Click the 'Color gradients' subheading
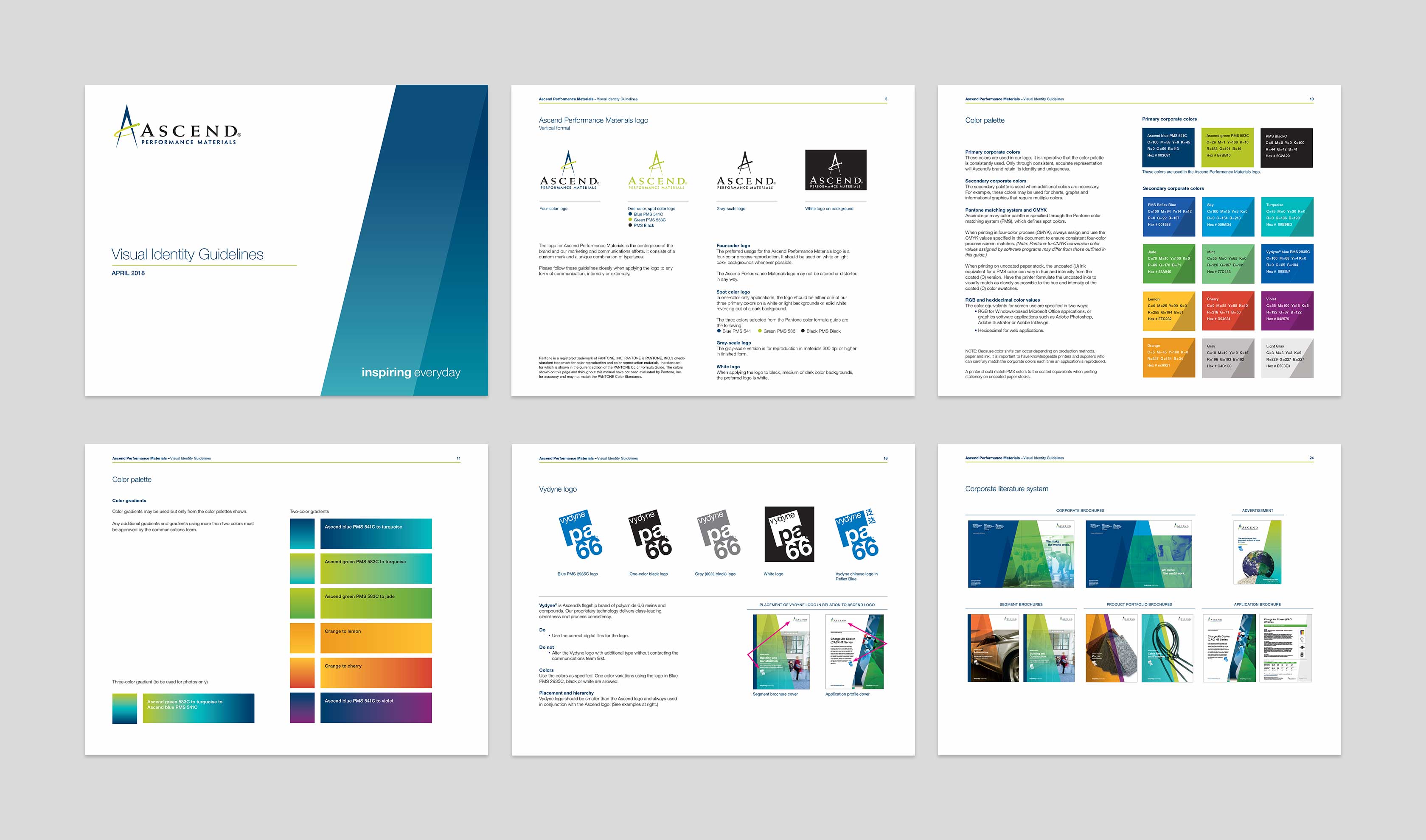The height and width of the screenshot is (840, 1426). point(129,500)
